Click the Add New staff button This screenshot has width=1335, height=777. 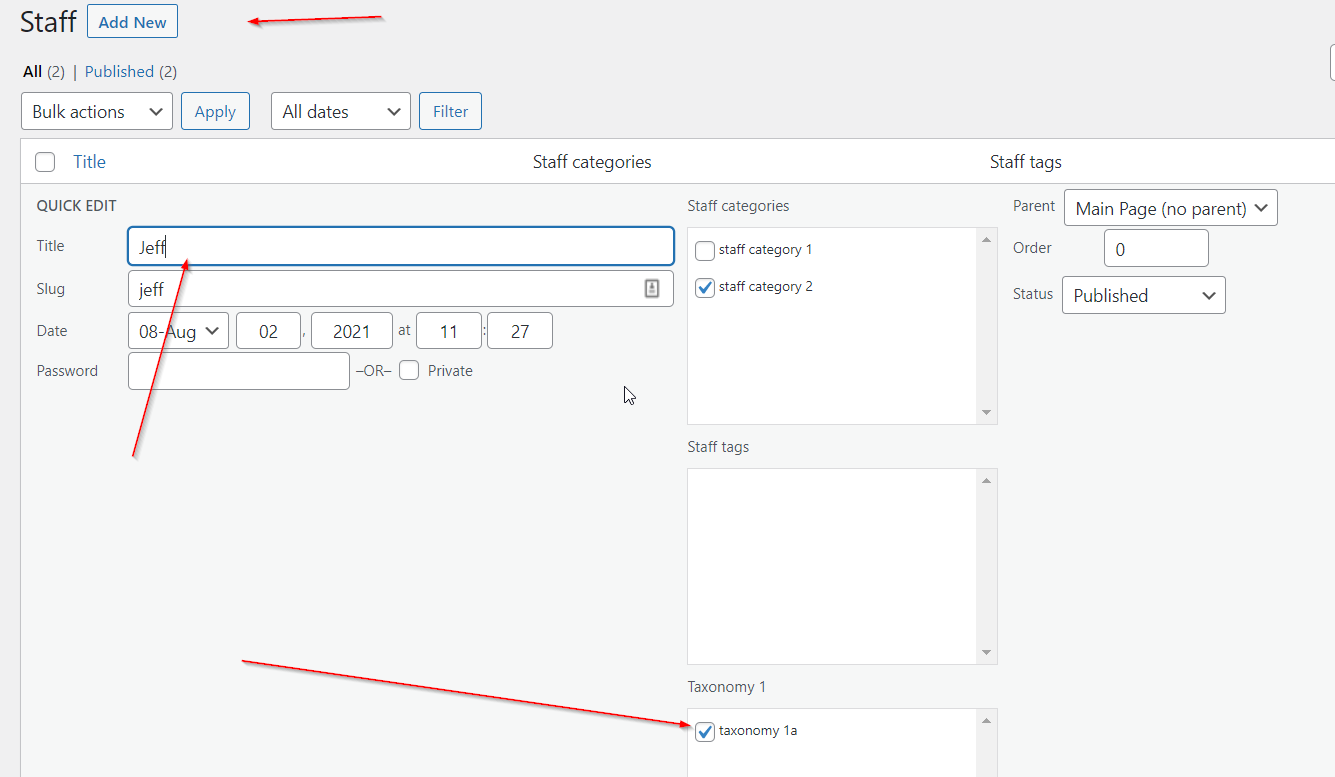pyautogui.click(x=132, y=22)
